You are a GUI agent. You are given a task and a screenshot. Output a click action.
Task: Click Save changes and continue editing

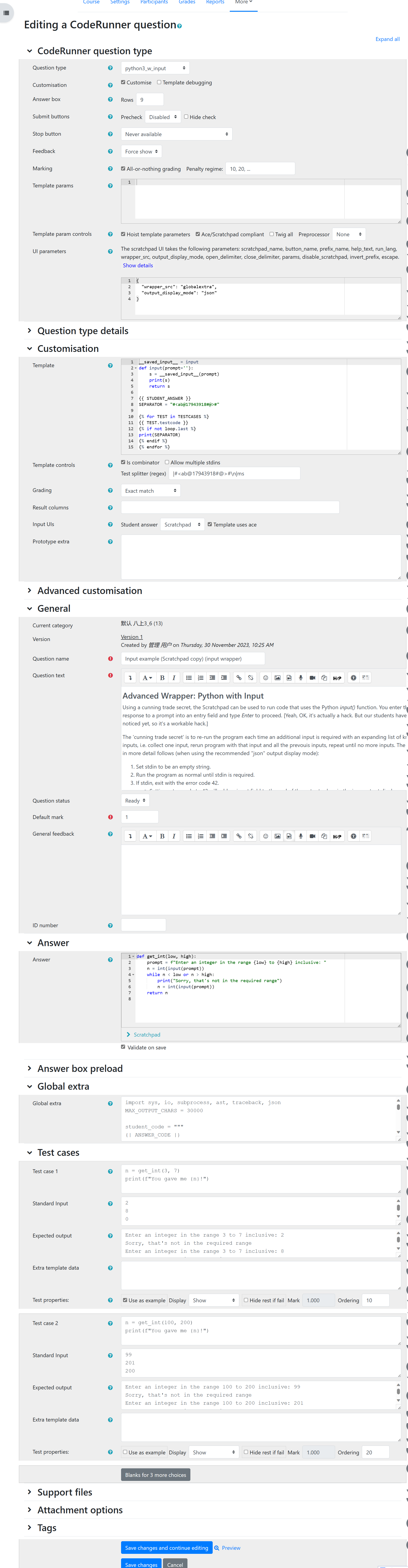[166, 1547]
